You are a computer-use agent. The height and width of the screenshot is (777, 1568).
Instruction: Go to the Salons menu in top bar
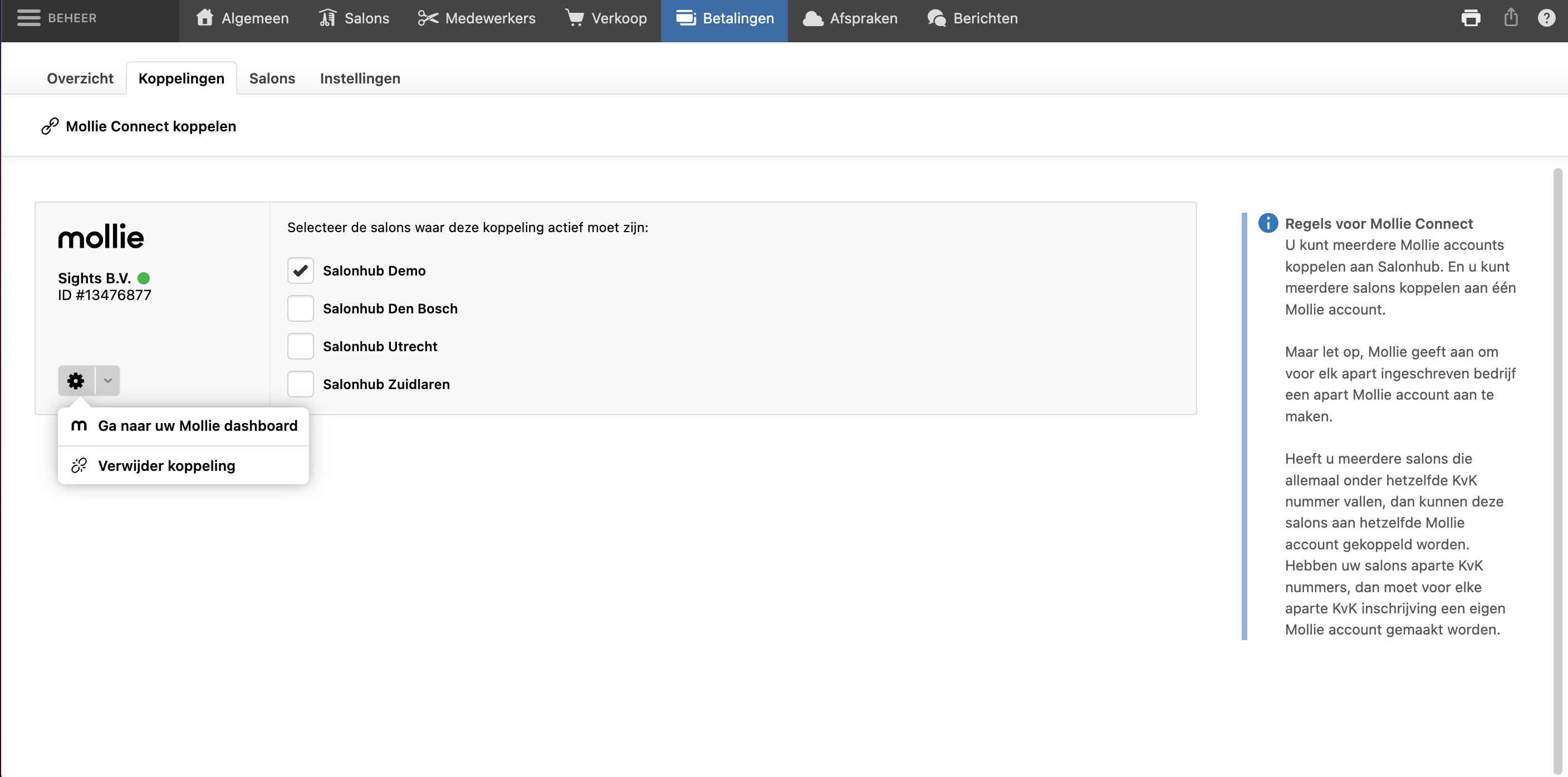pos(354,18)
